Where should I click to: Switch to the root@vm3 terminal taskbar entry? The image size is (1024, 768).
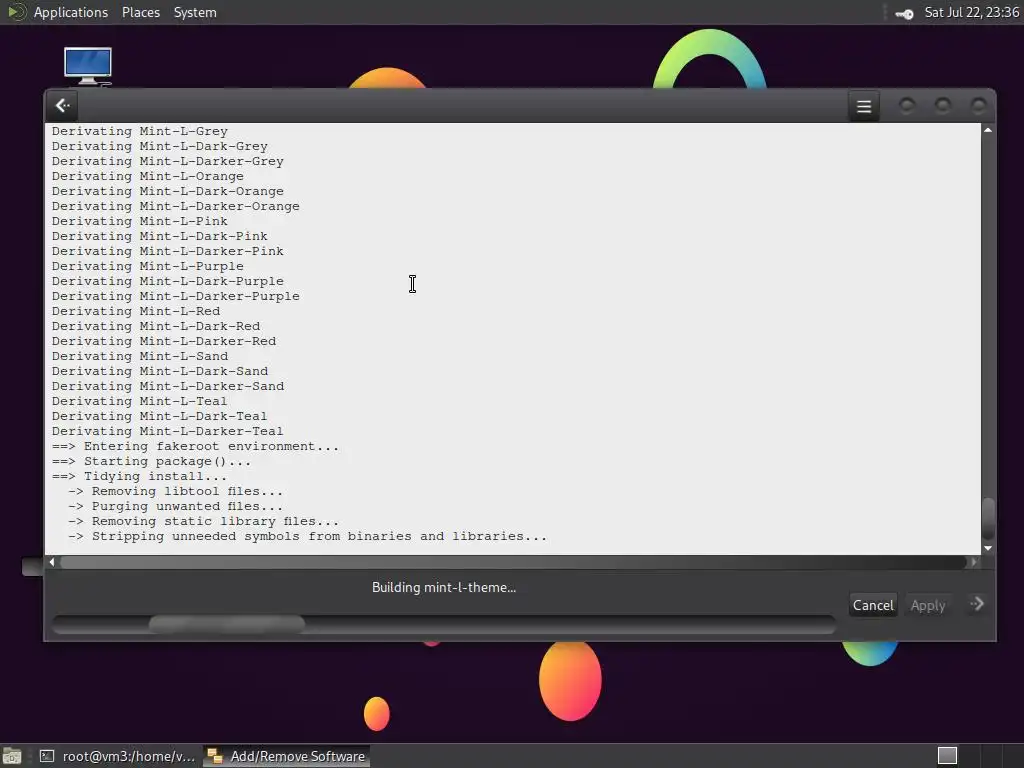pos(118,756)
